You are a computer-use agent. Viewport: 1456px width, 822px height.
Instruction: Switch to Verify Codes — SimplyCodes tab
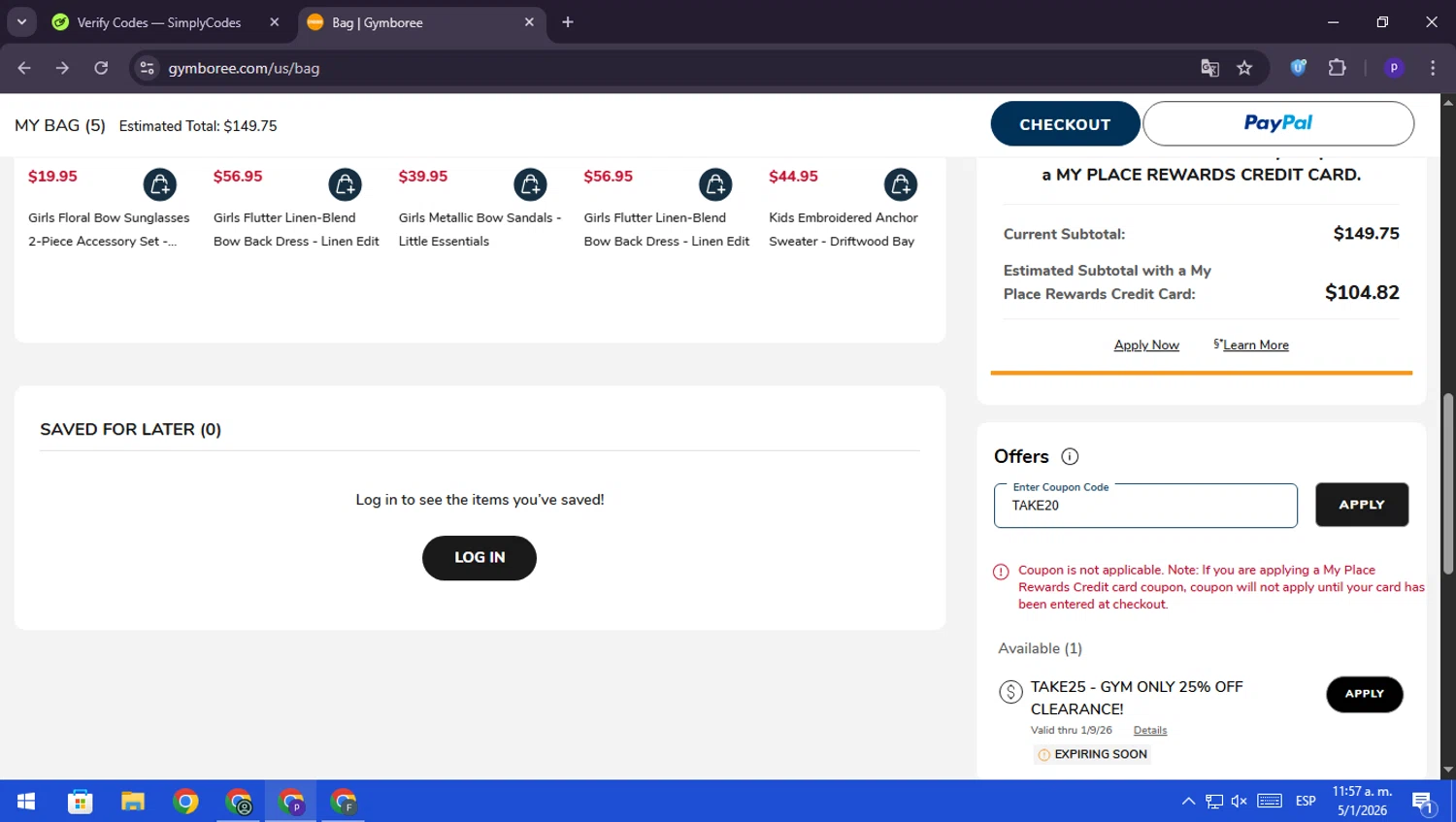pos(158,22)
